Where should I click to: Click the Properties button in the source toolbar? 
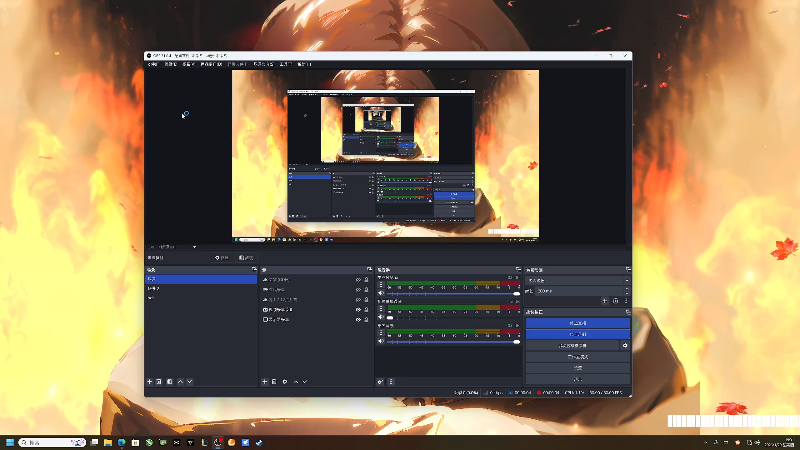click(222, 258)
